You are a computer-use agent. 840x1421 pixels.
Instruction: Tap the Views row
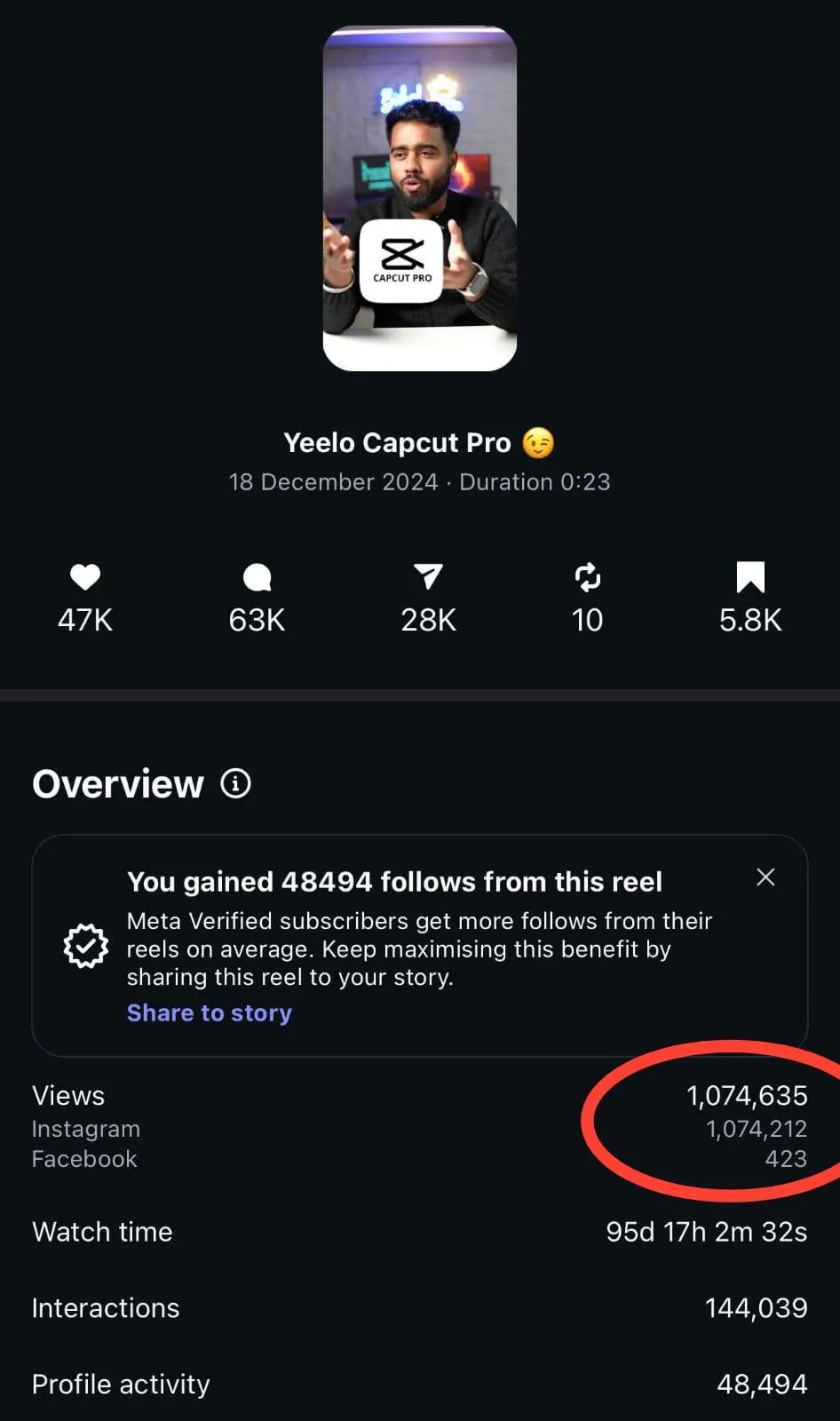click(x=420, y=1096)
